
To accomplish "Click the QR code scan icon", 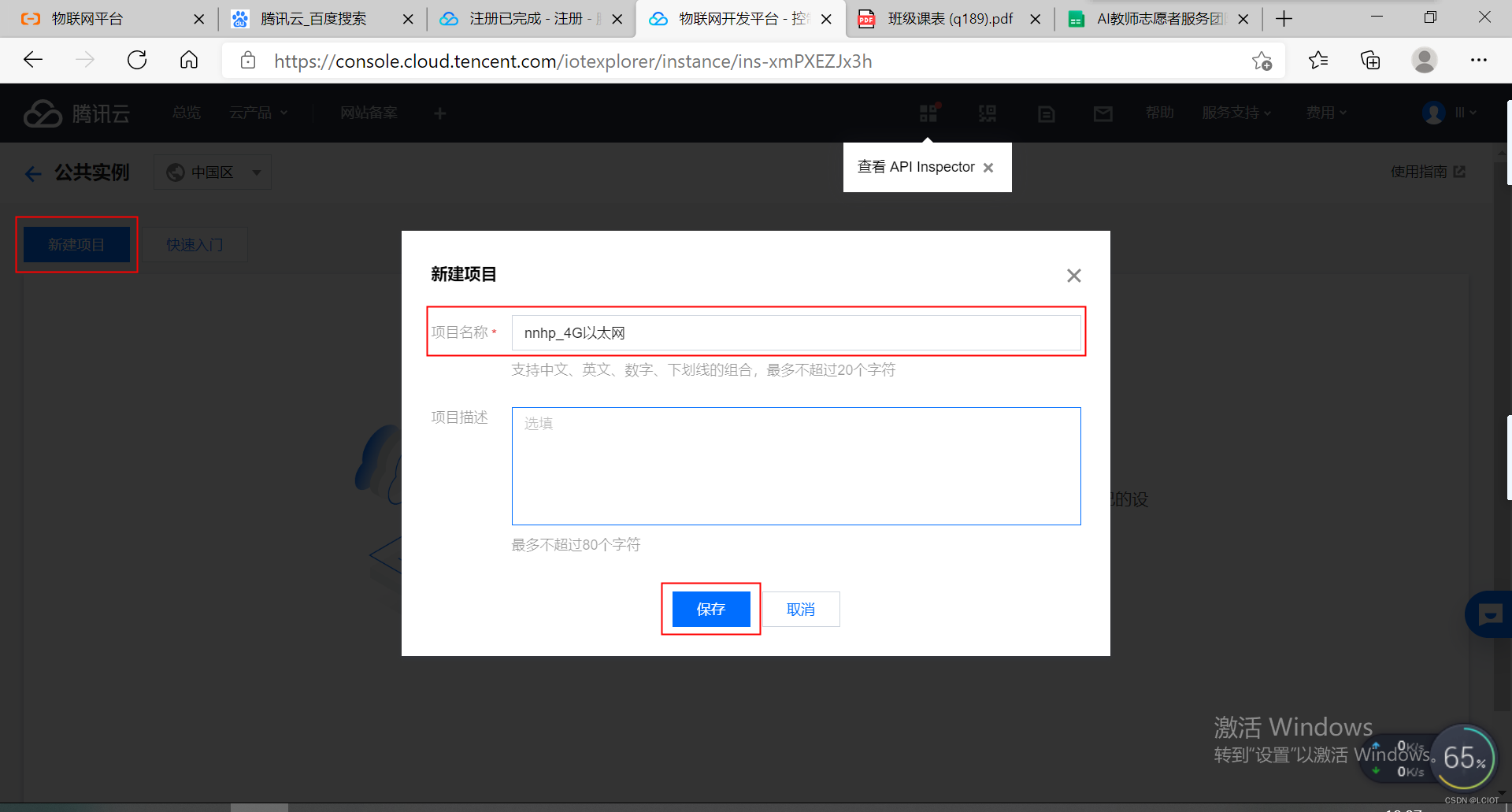I will pos(988,113).
